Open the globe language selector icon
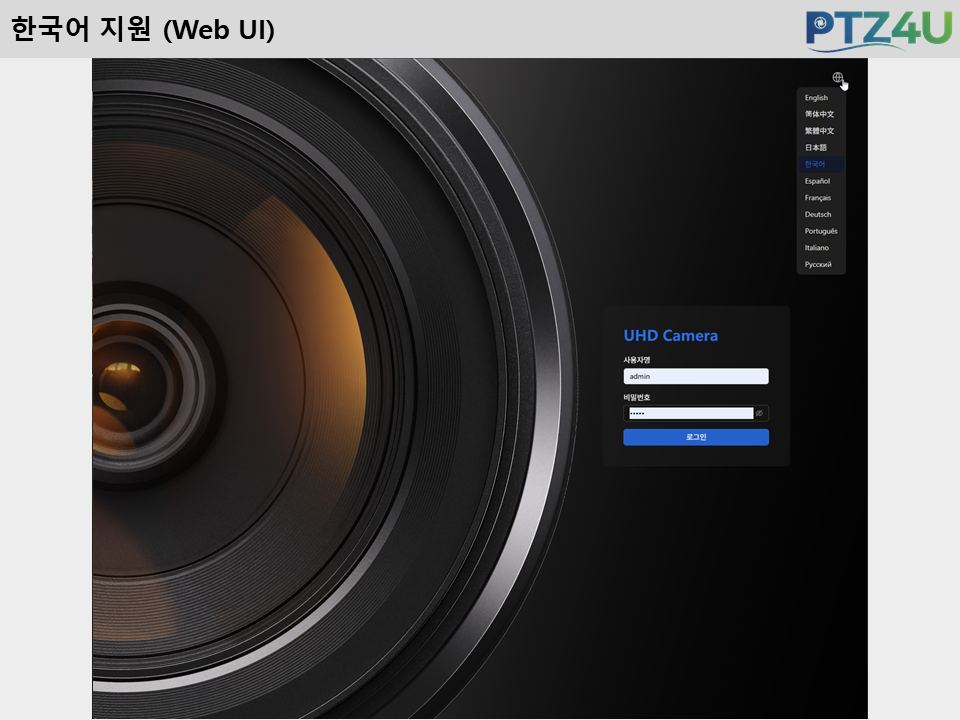960x720 pixels. coord(838,78)
